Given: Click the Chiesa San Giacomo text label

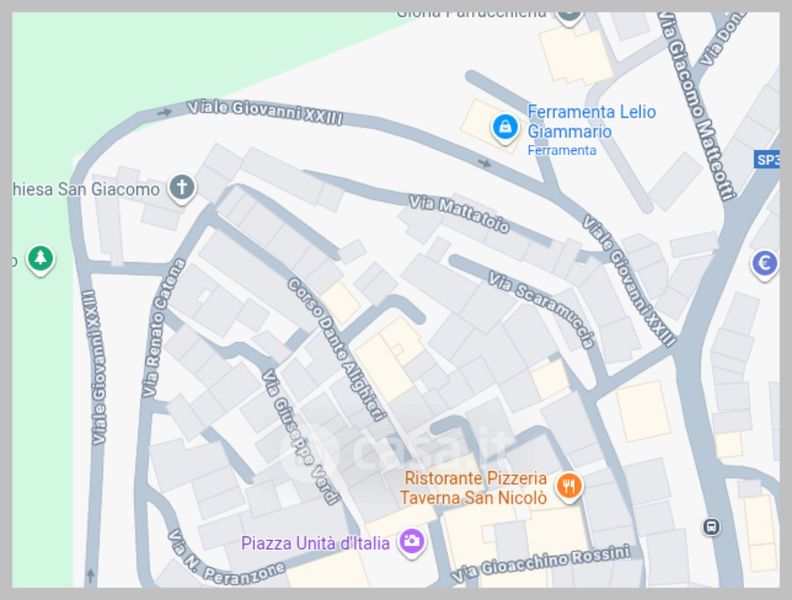Looking at the screenshot, I should [86, 189].
